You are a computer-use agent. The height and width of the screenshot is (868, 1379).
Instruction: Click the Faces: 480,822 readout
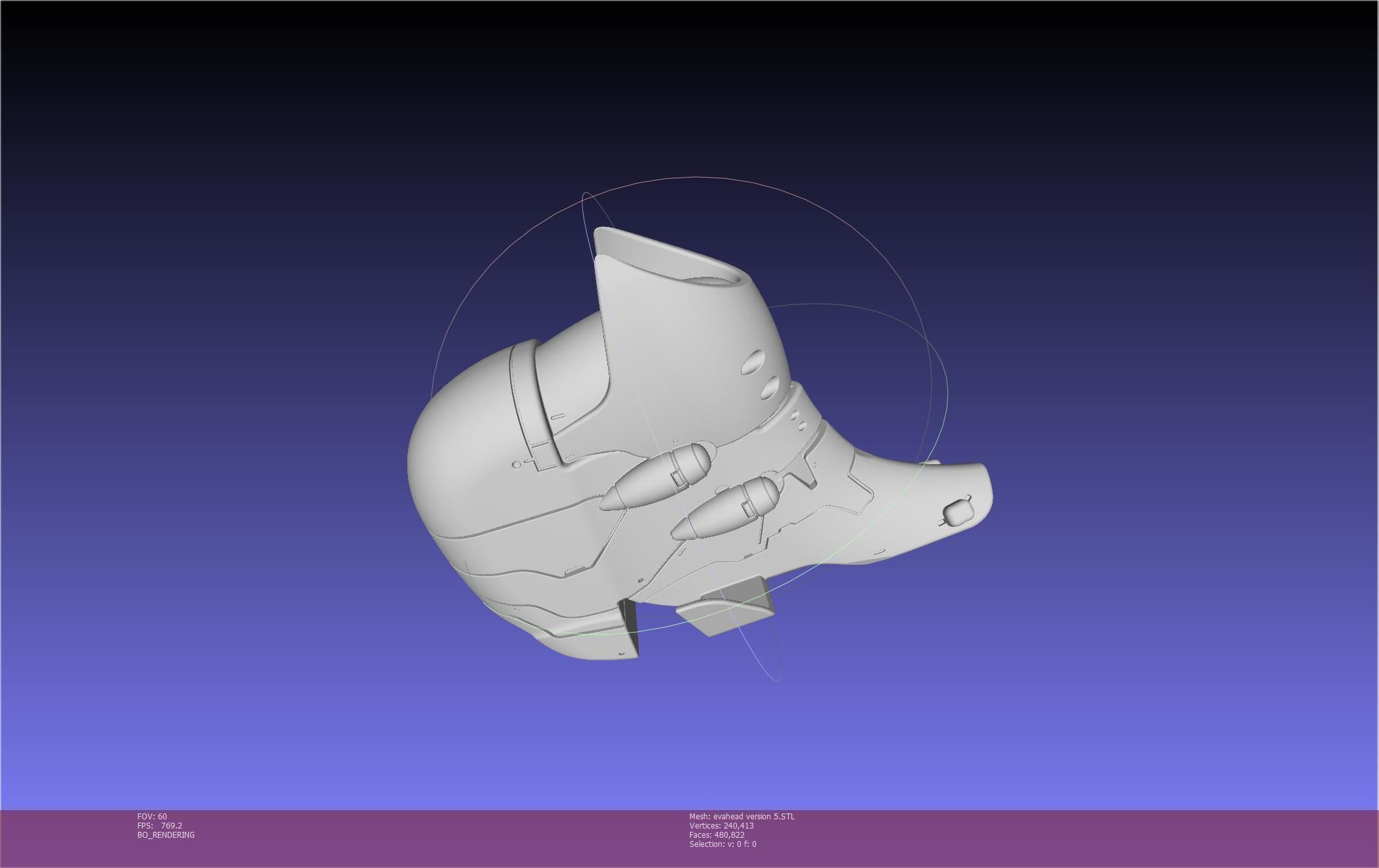717,834
